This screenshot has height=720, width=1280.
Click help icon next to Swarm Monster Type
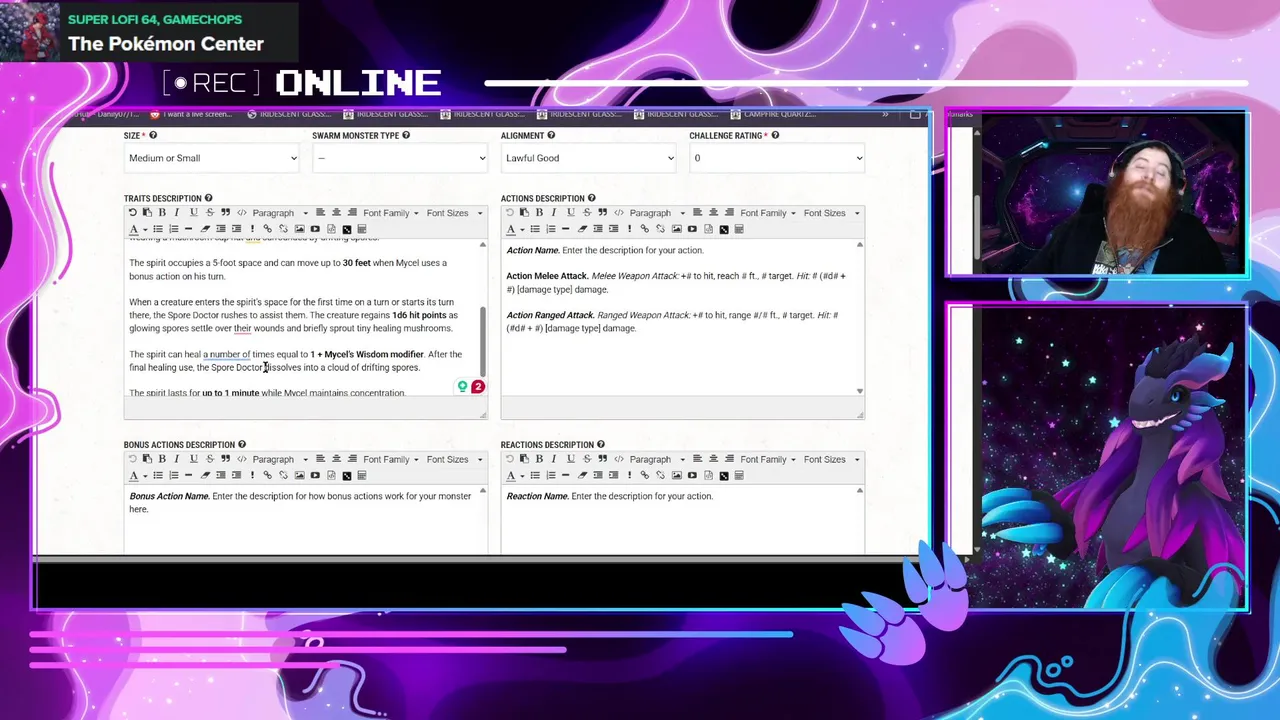tap(406, 135)
